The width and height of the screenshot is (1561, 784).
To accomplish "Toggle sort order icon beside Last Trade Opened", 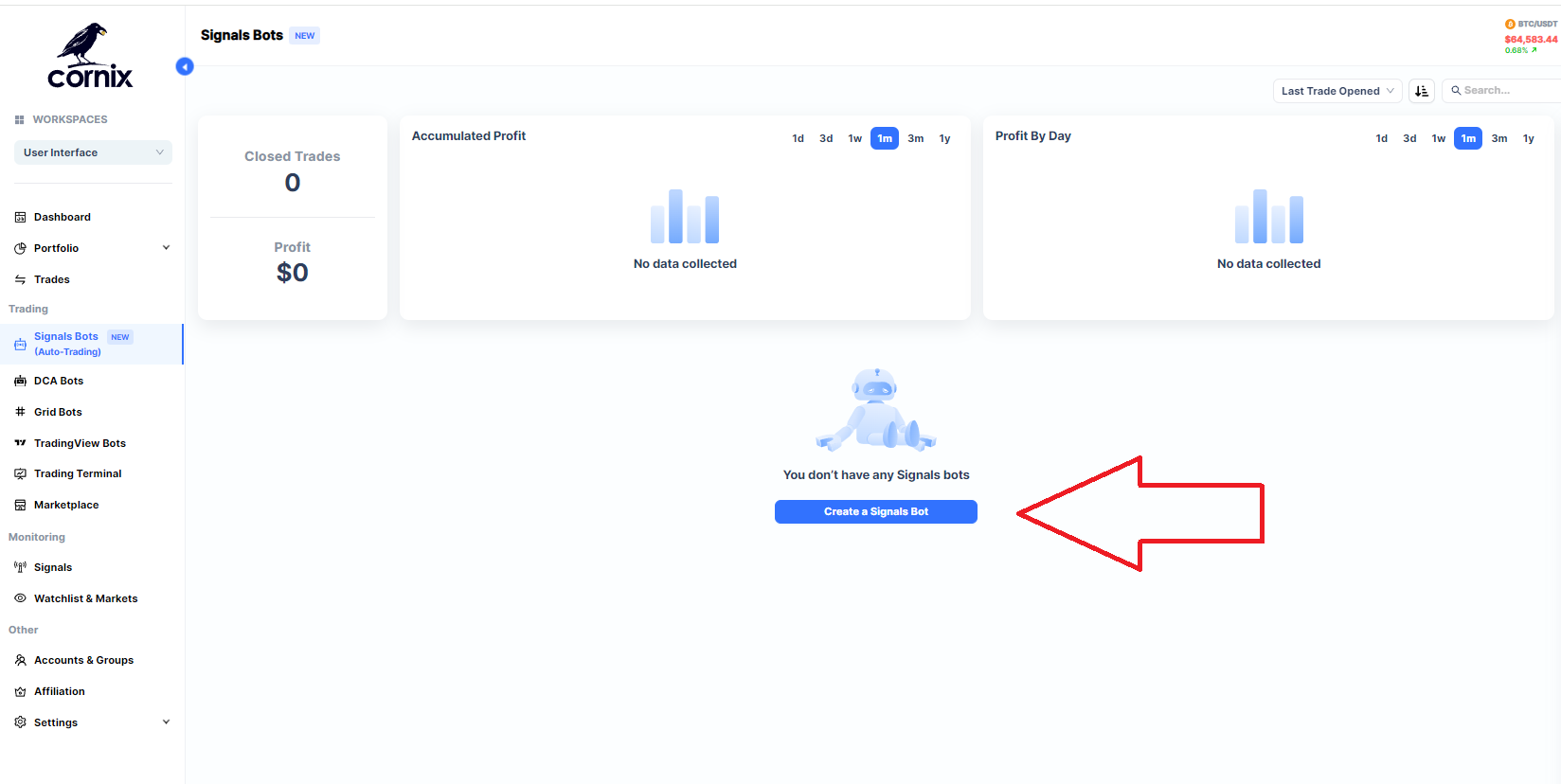I will click(x=1421, y=91).
